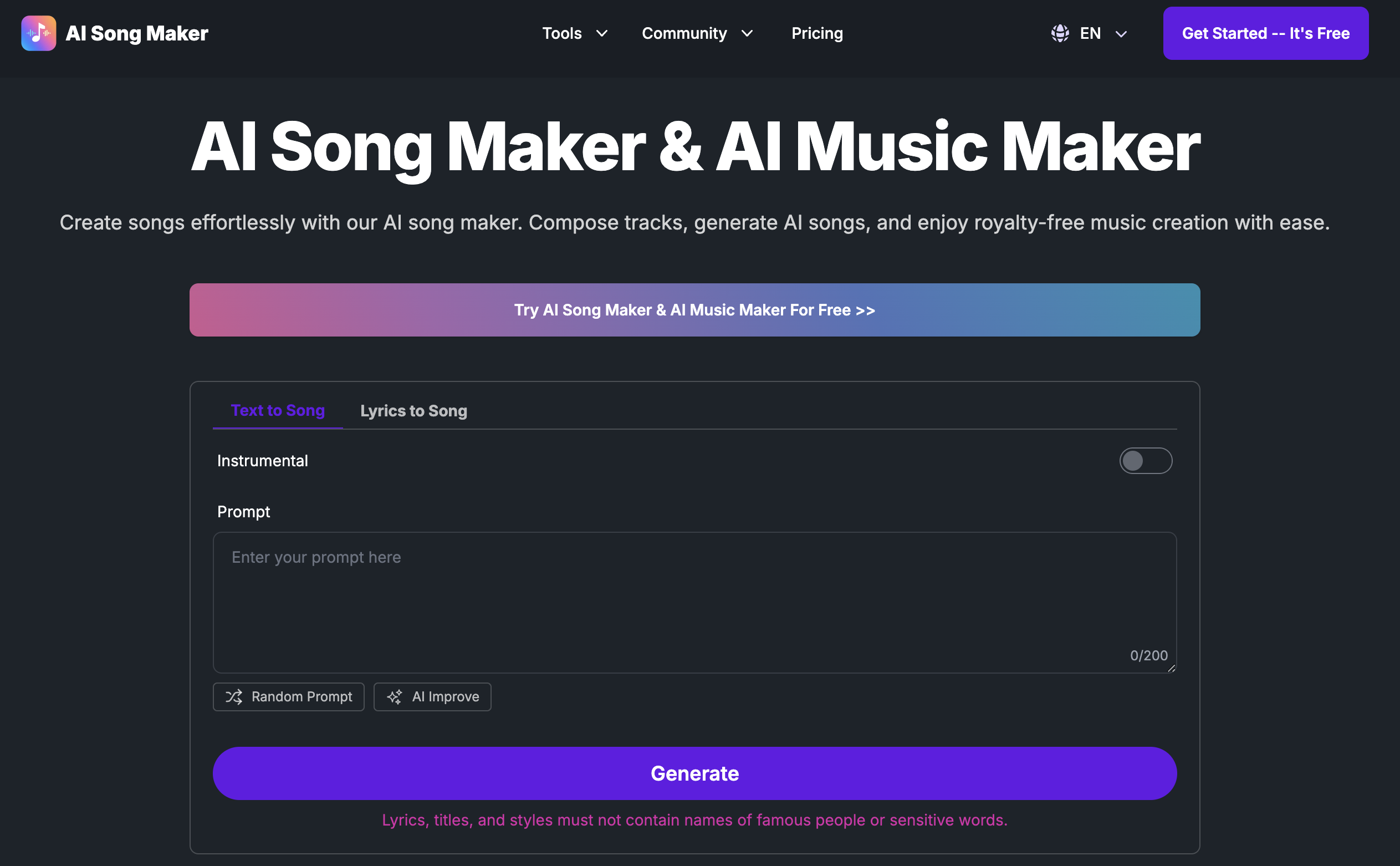The width and height of the screenshot is (1400, 866).
Task: Click the AI Song Maker brand name
Action: click(137, 33)
